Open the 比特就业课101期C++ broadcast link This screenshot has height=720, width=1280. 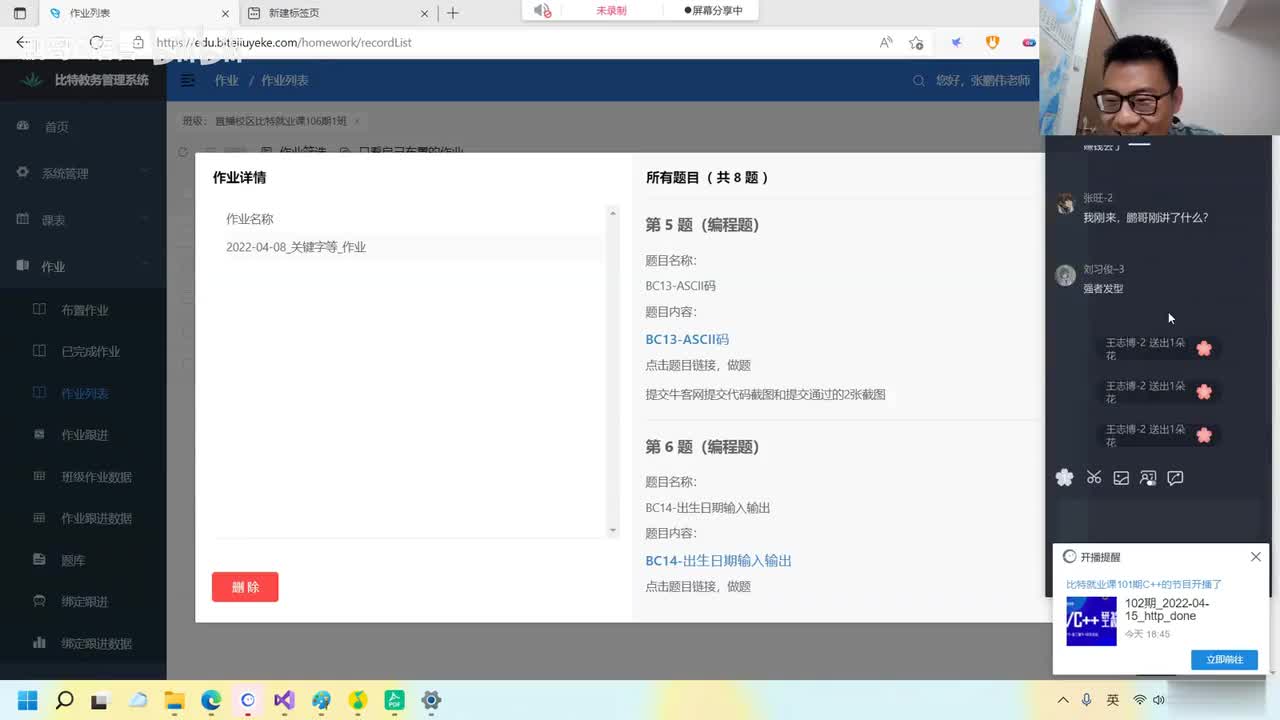pyautogui.click(x=1144, y=584)
